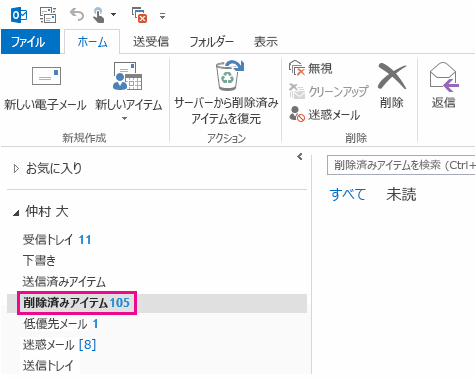
Task: Switch to the 表示 tab
Action: 266,42
